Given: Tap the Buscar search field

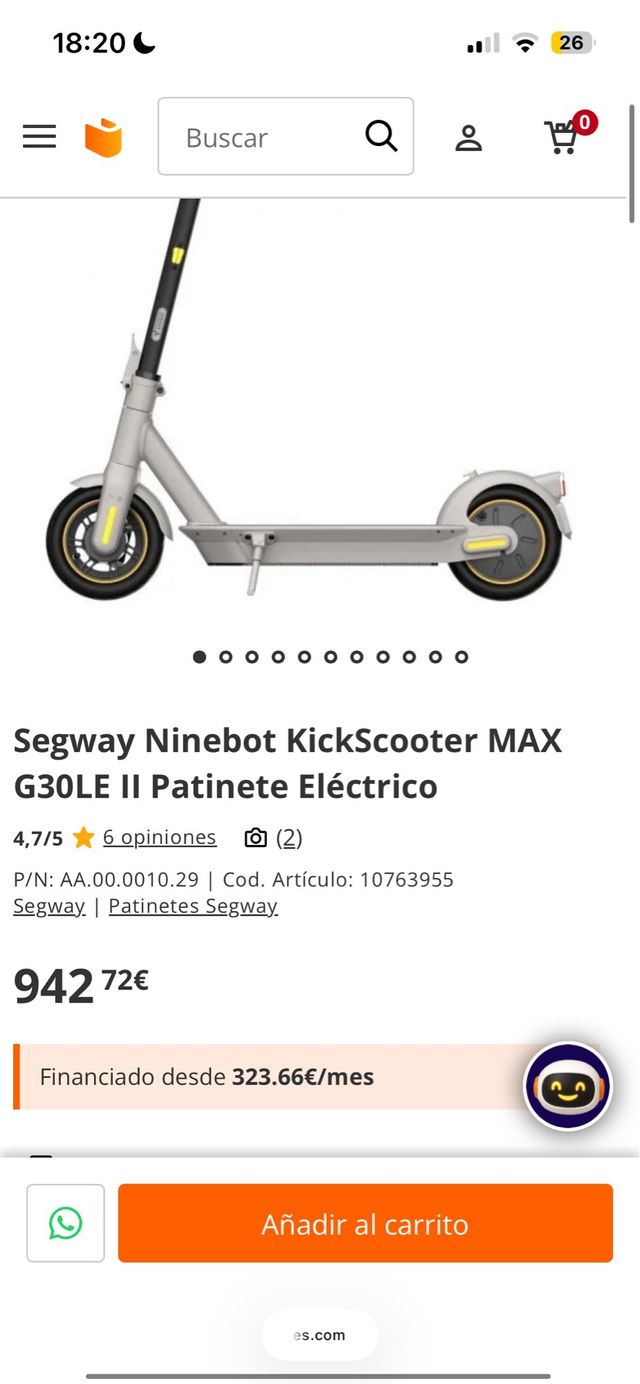Looking at the screenshot, I should (x=265, y=137).
